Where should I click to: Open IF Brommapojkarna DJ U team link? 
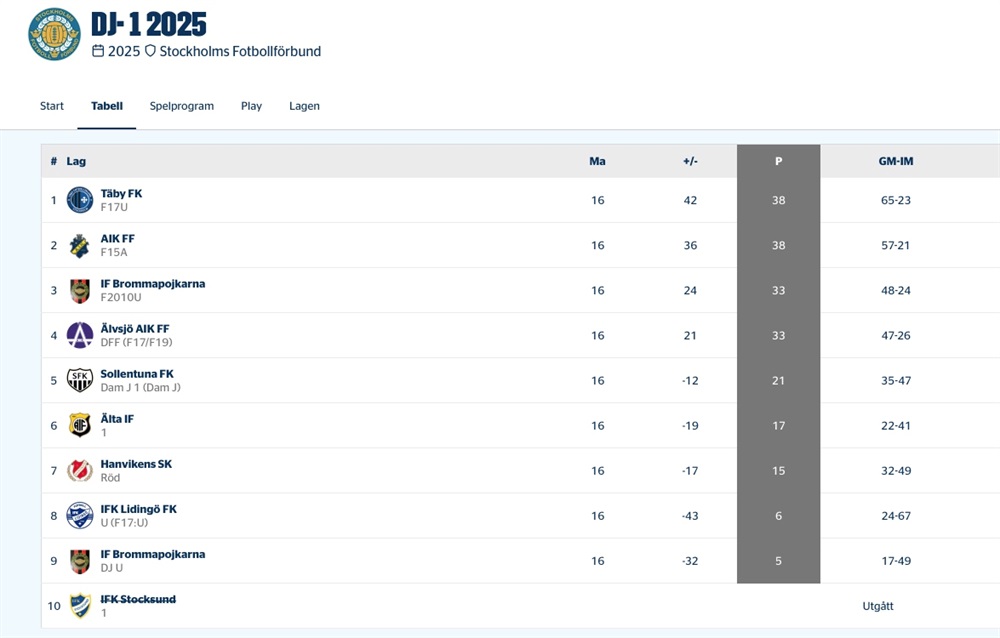tap(152, 554)
